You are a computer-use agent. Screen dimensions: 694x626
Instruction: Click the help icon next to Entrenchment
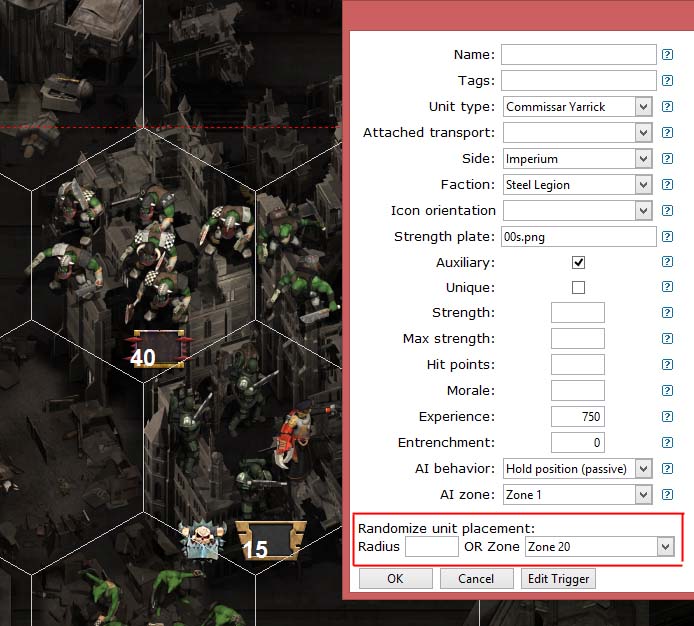point(667,443)
